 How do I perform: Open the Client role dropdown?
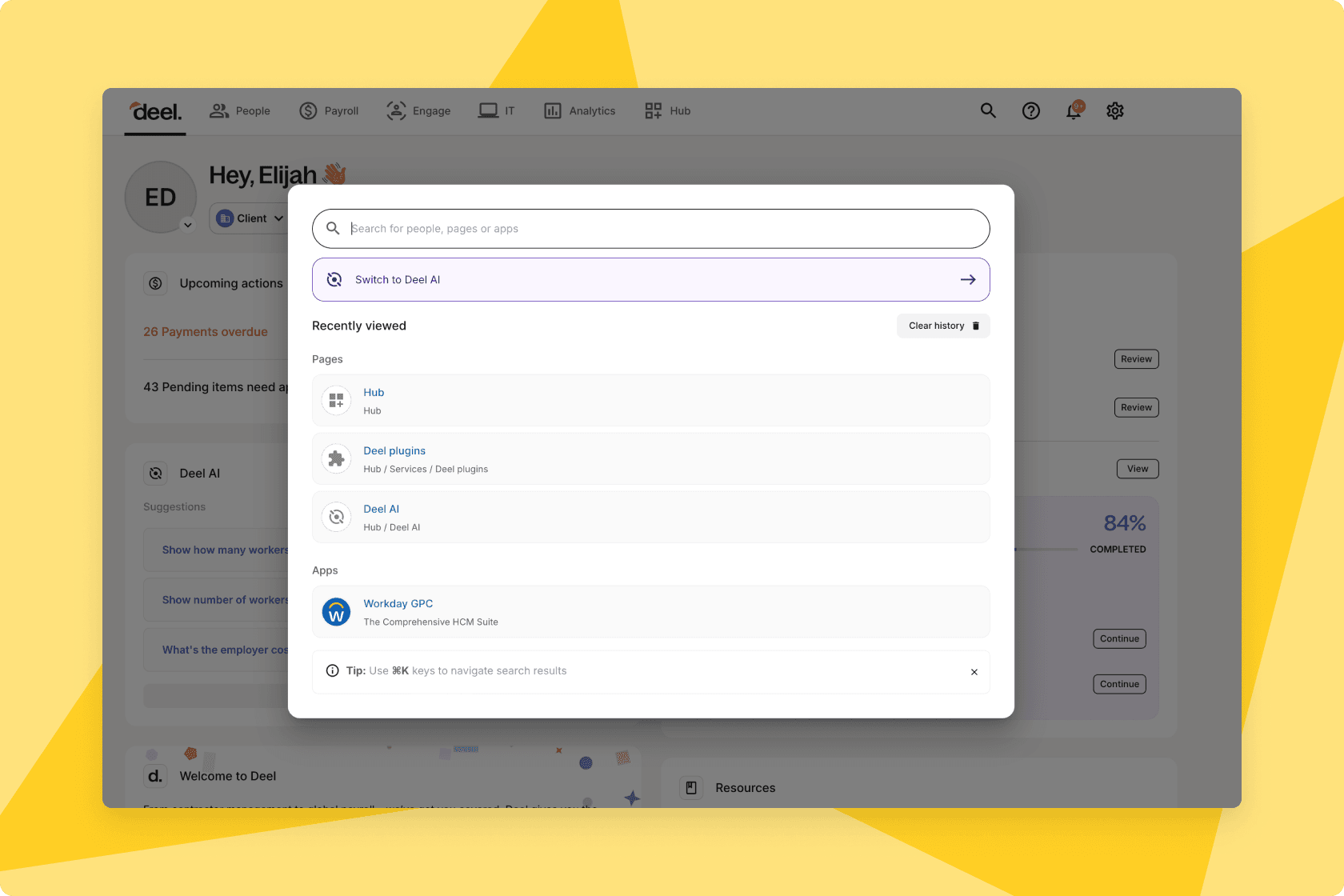pos(250,218)
